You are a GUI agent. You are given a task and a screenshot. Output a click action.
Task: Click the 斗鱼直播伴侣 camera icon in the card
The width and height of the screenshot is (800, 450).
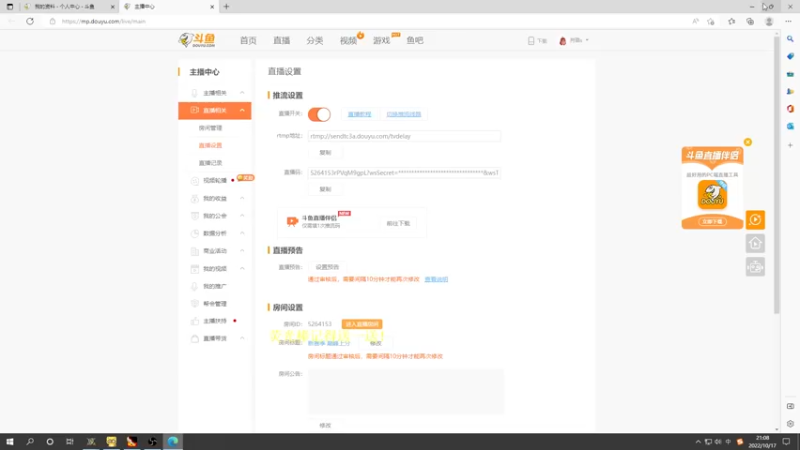pos(292,221)
